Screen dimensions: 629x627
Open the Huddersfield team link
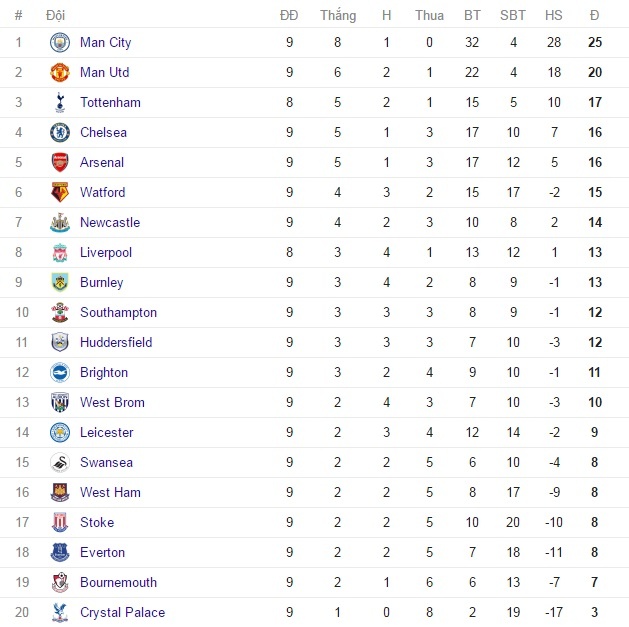[116, 342]
